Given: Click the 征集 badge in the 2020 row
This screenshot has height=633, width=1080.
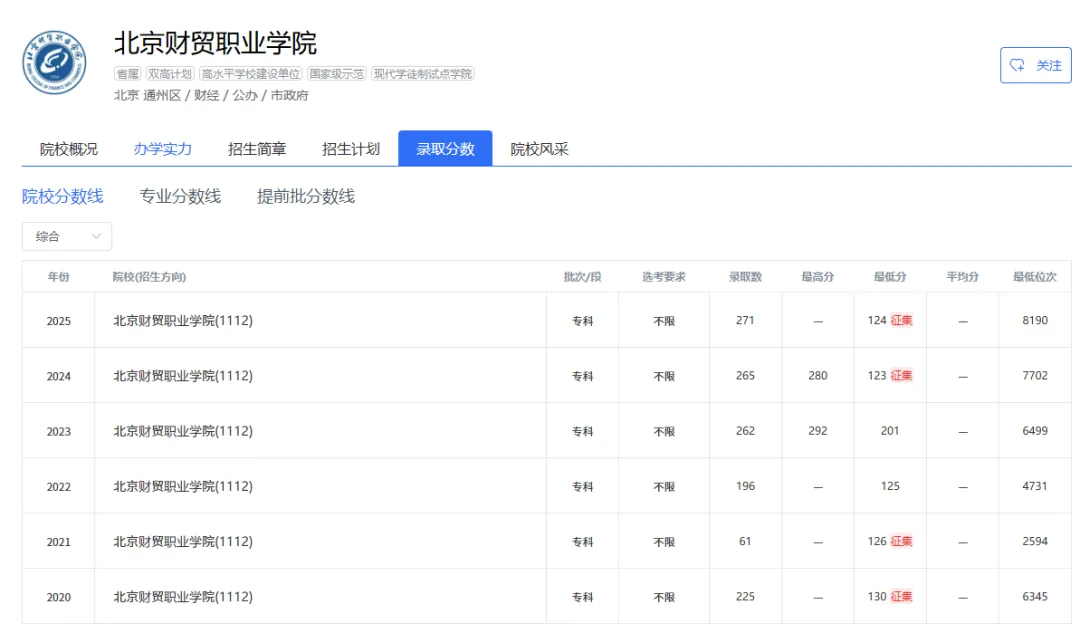Looking at the screenshot, I should pyautogui.click(x=902, y=596).
